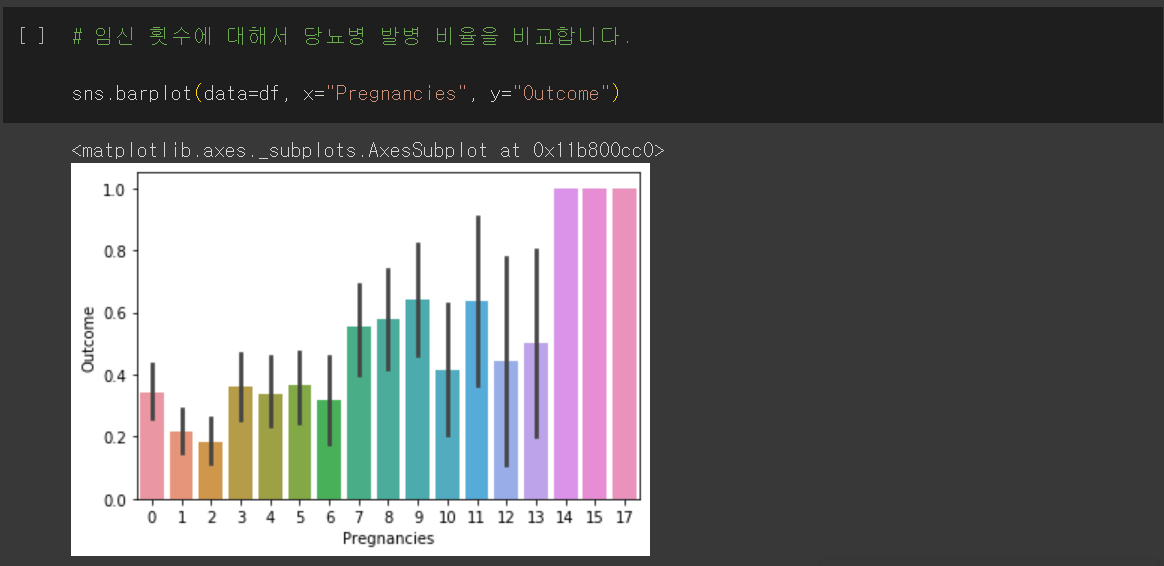This screenshot has width=1164, height=566.
Task: Click the bar for 17 pregnancies
Action: pyautogui.click(x=624, y=344)
